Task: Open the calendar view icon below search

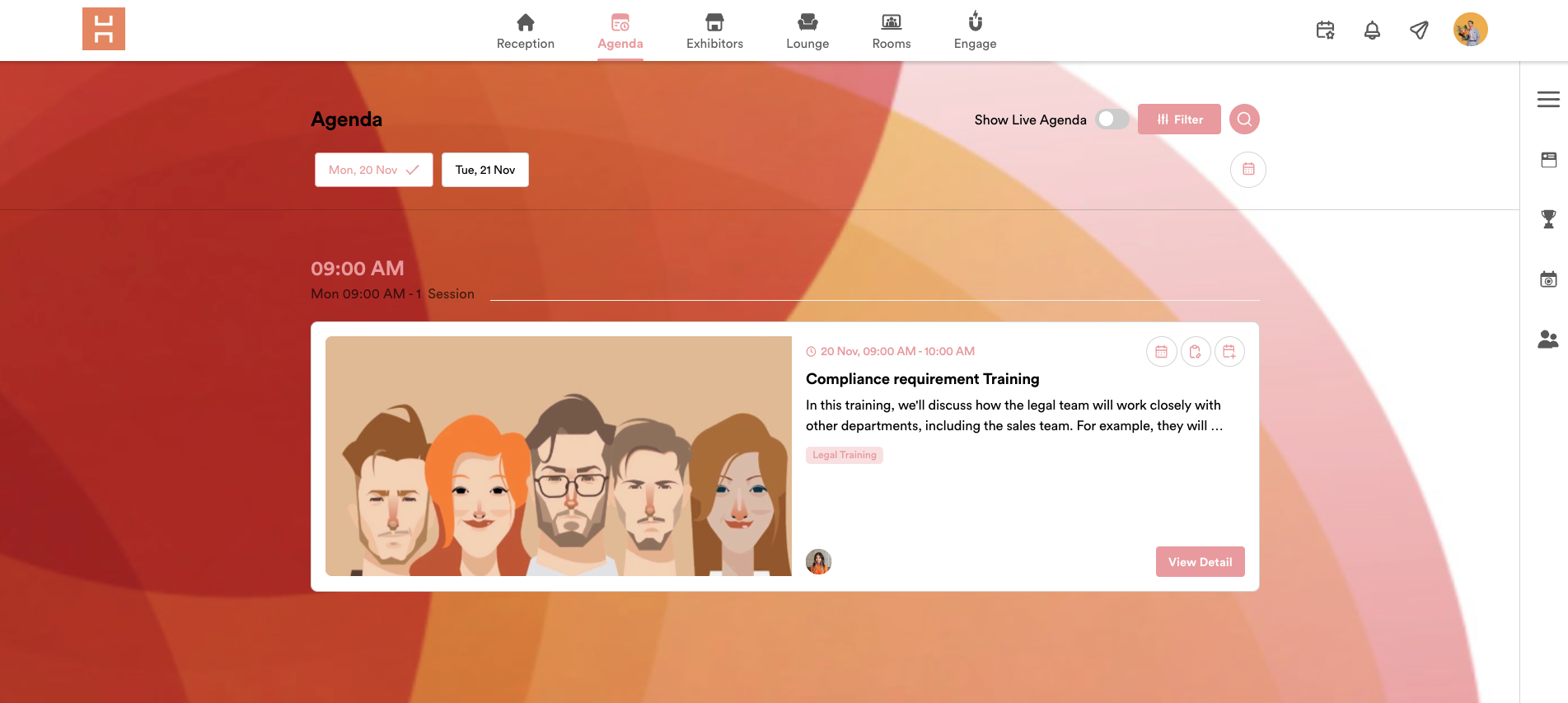Action: point(1248,170)
